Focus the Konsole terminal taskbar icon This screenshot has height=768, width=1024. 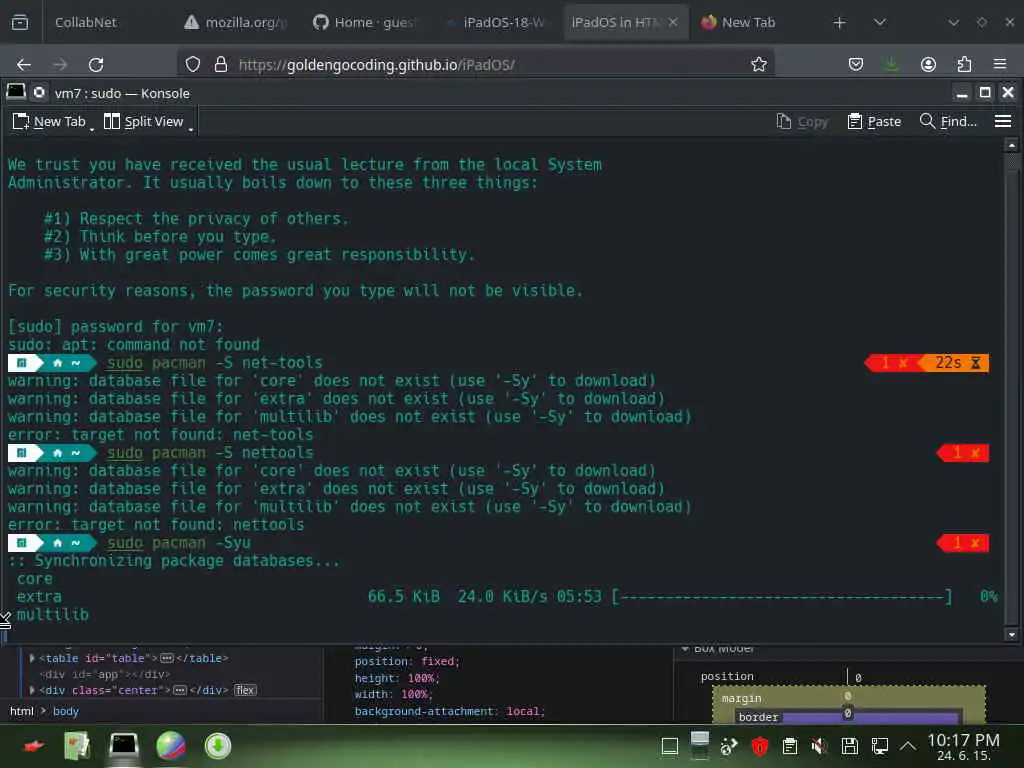pyautogui.click(x=123, y=745)
